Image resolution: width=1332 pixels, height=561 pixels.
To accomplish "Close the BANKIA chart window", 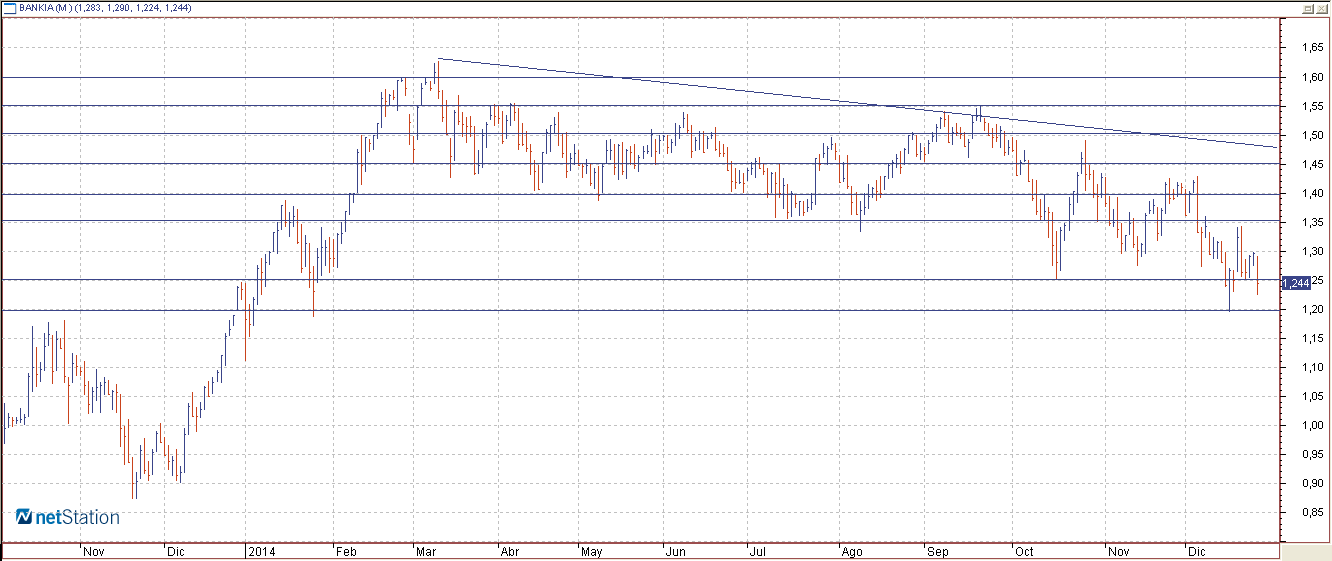I will [1321, 8].
